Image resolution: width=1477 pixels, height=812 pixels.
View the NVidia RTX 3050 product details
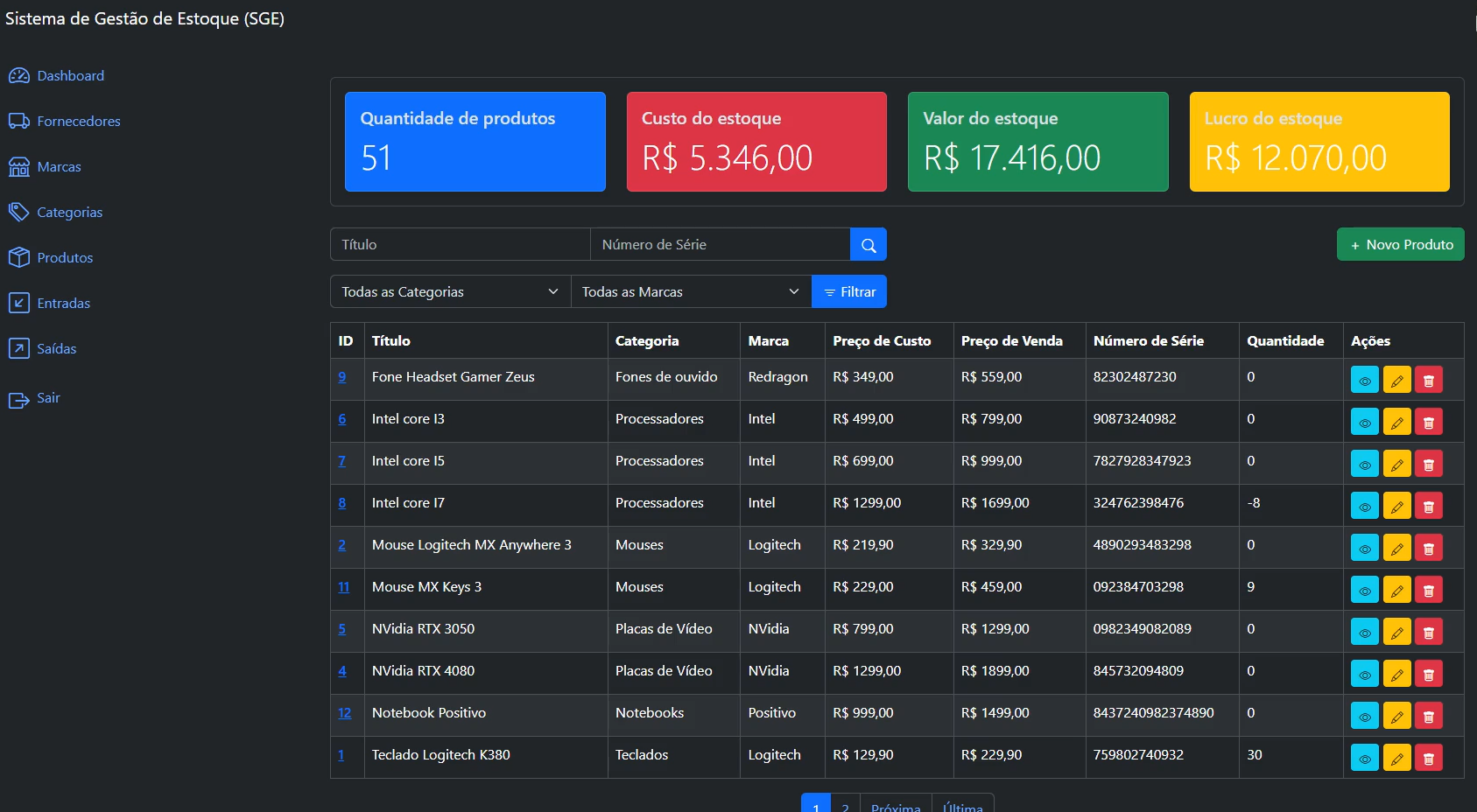click(1364, 633)
